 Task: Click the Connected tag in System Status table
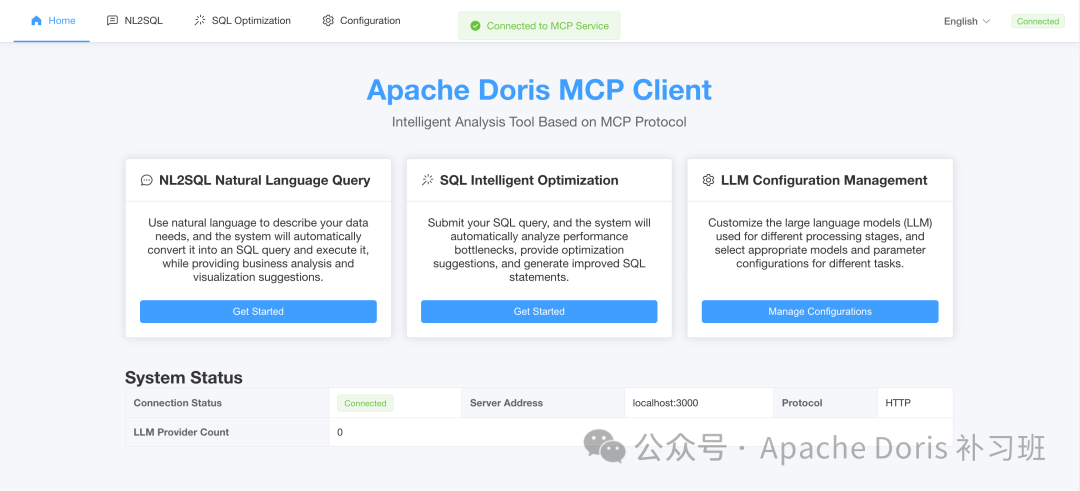[x=365, y=404]
